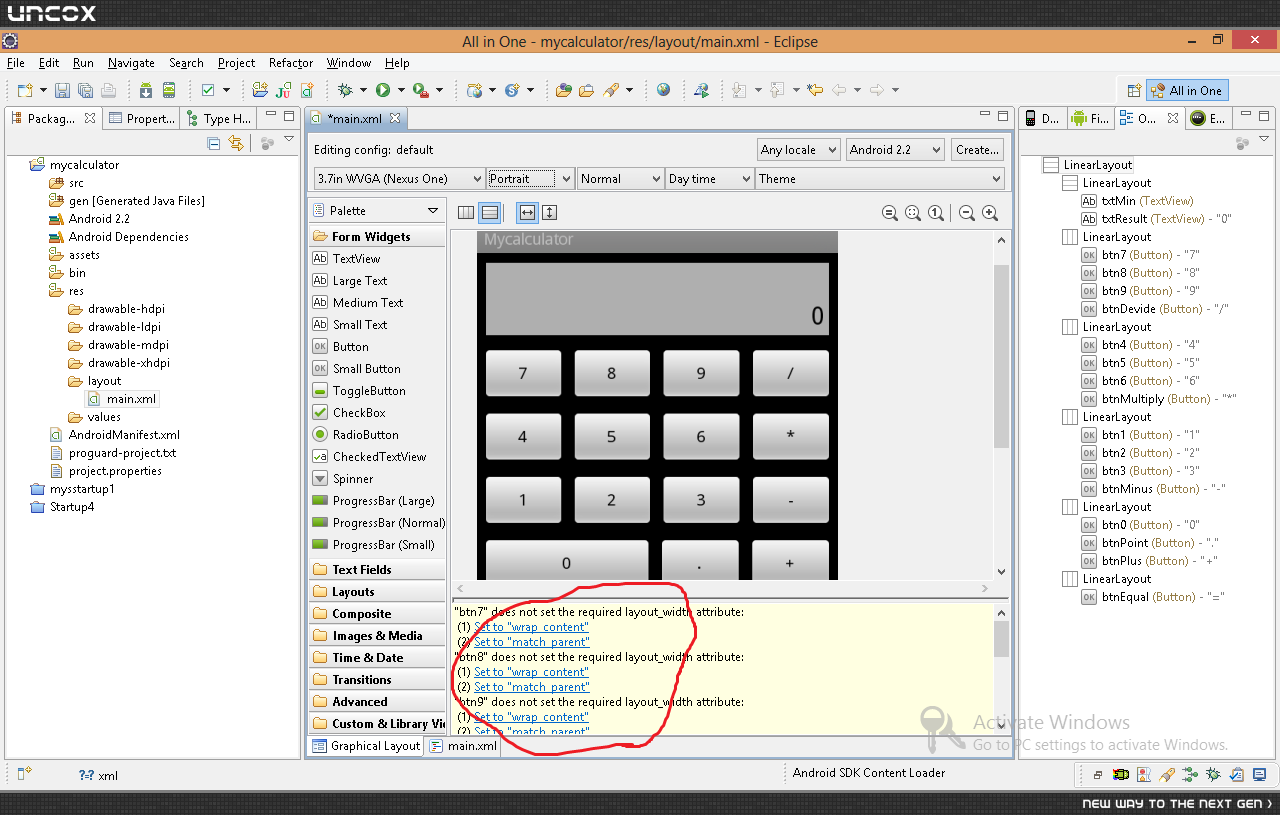
Task: Click the Open Type folder icon
Action: [564, 90]
